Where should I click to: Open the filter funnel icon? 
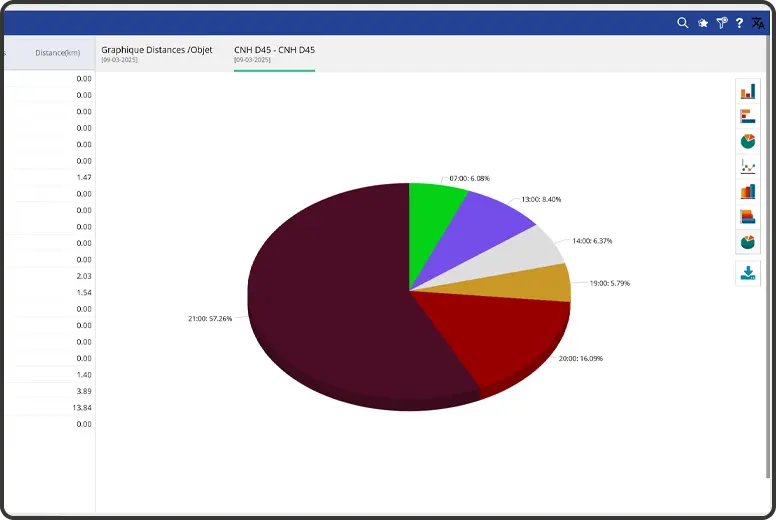(722, 23)
